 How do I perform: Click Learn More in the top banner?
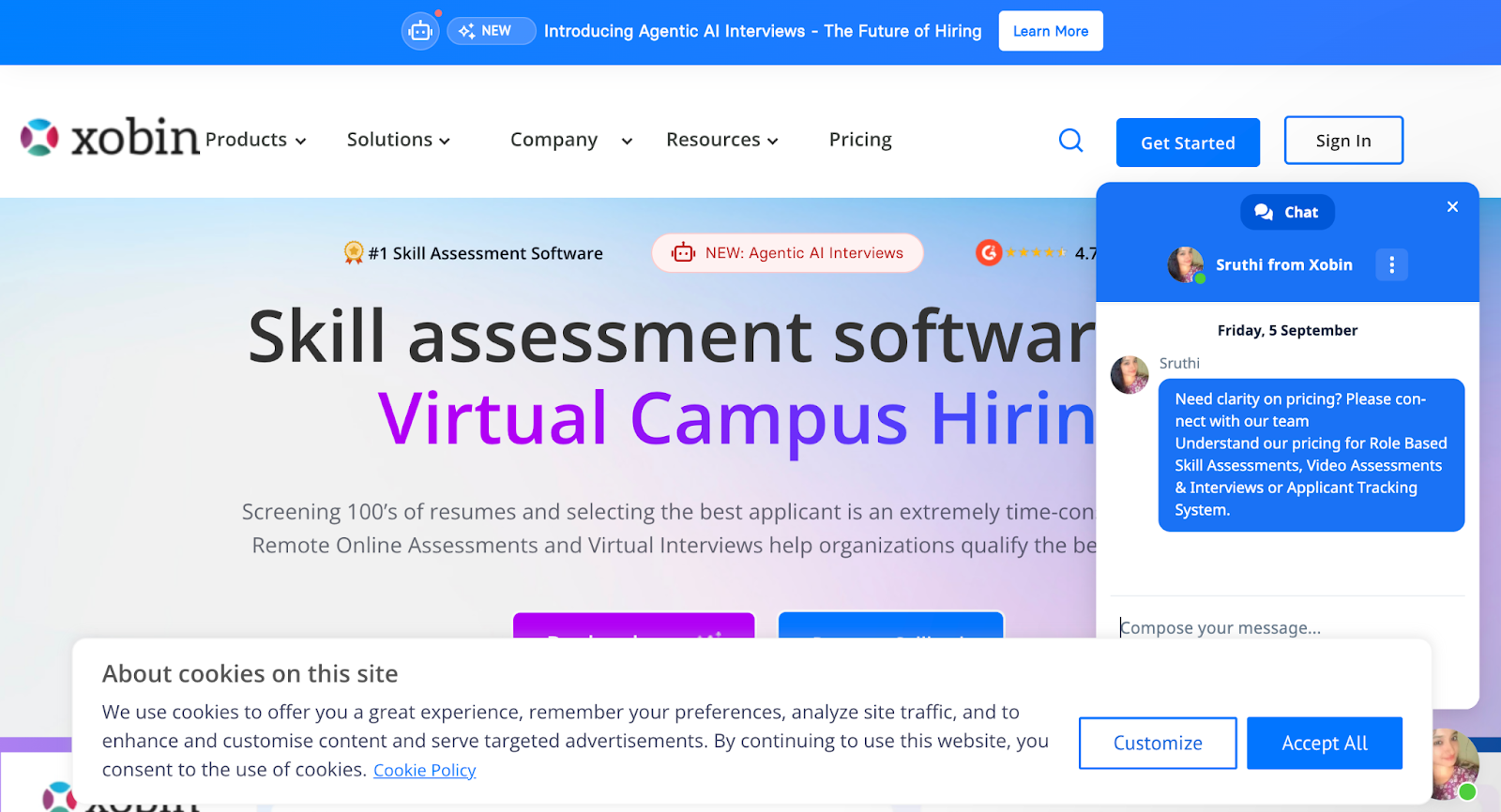coord(1051,31)
